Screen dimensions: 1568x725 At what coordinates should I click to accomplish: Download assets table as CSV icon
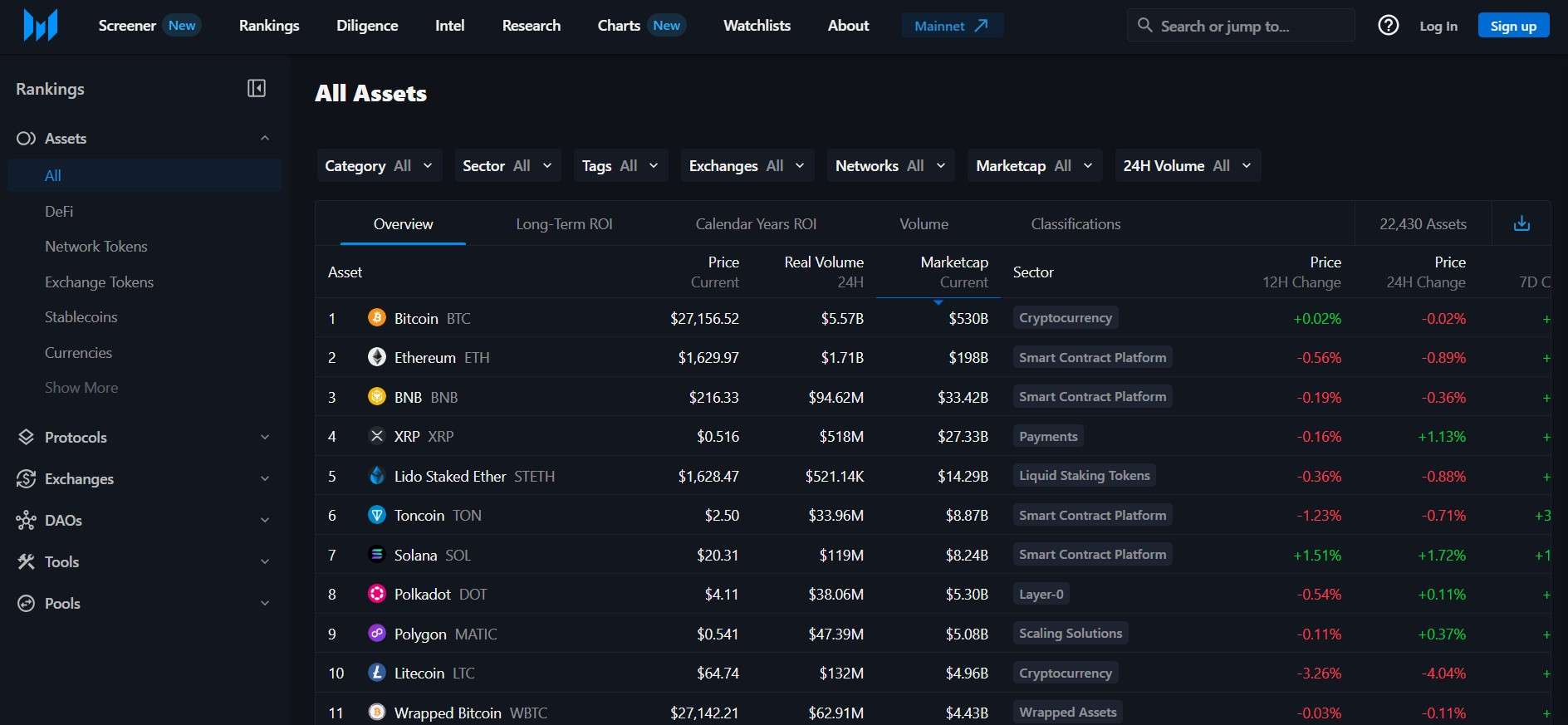pyautogui.click(x=1521, y=223)
